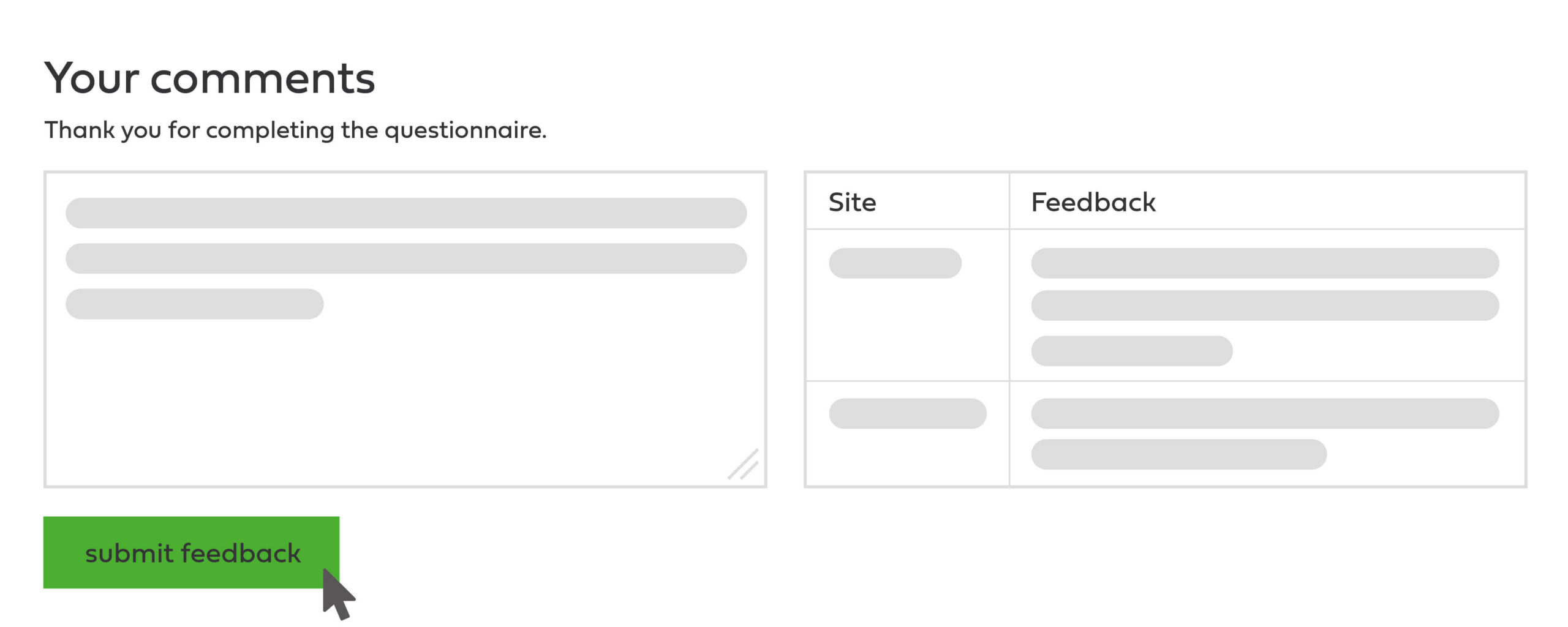Click second placeholder line in comments box
Image resolution: width=1568 pixels, height=627 pixels.
[x=405, y=258]
